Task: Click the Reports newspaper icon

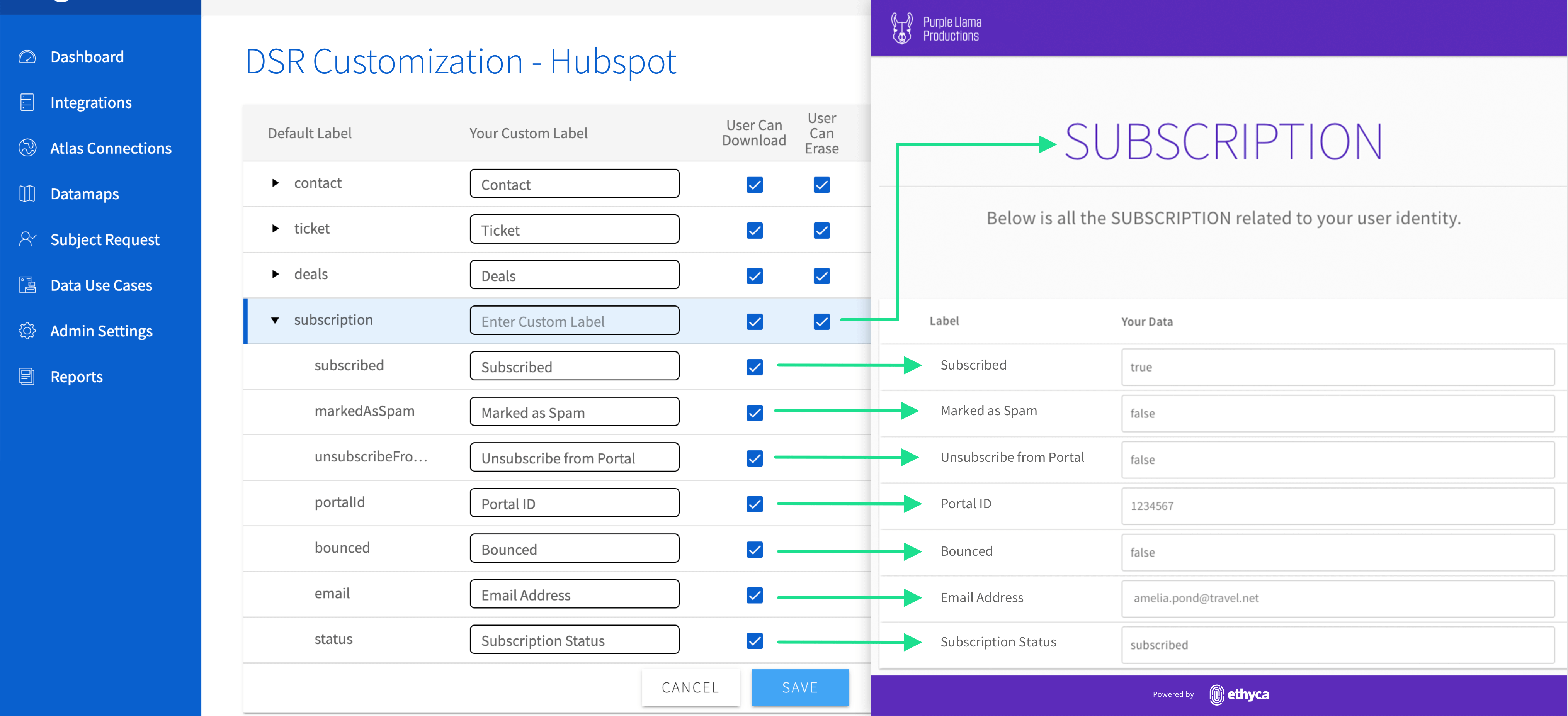Action: [x=27, y=377]
